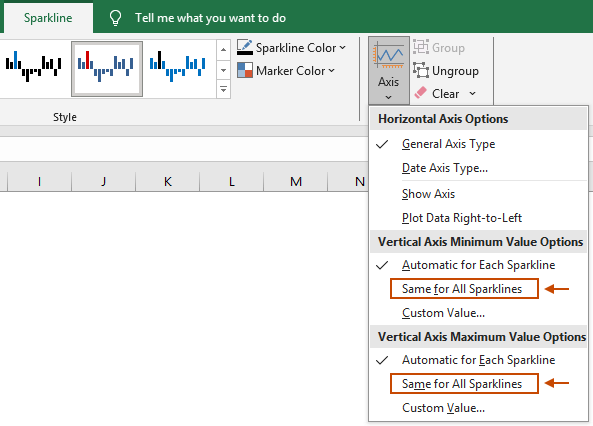Select Automatic for Each Sparkline under Maximum
Viewport: 593px width, 426px height.
(x=478, y=360)
